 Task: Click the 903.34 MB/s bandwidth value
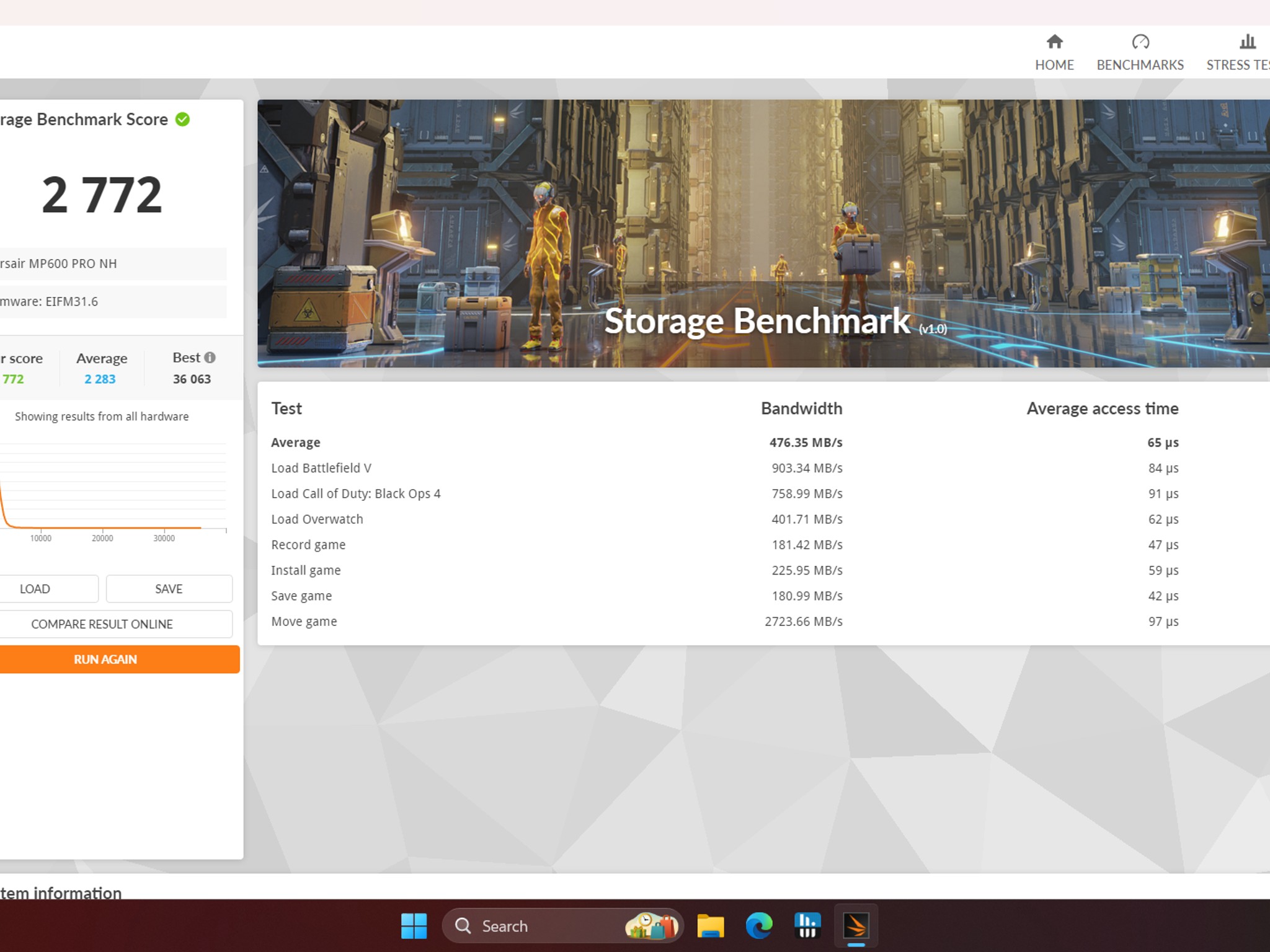click(807, 468)
